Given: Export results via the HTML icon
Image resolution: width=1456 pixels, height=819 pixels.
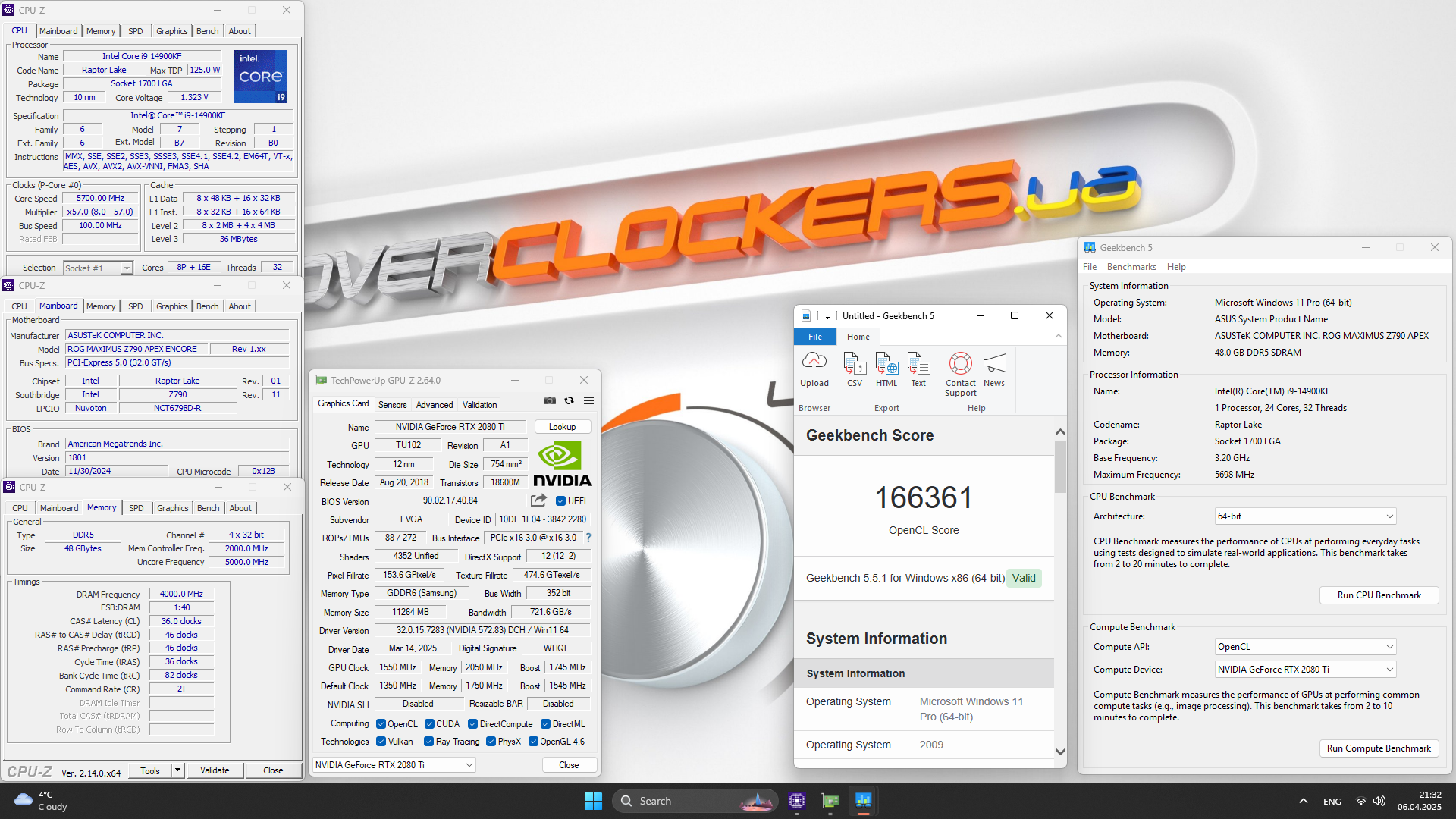Looking at the screenshot, I should [886, 363].
